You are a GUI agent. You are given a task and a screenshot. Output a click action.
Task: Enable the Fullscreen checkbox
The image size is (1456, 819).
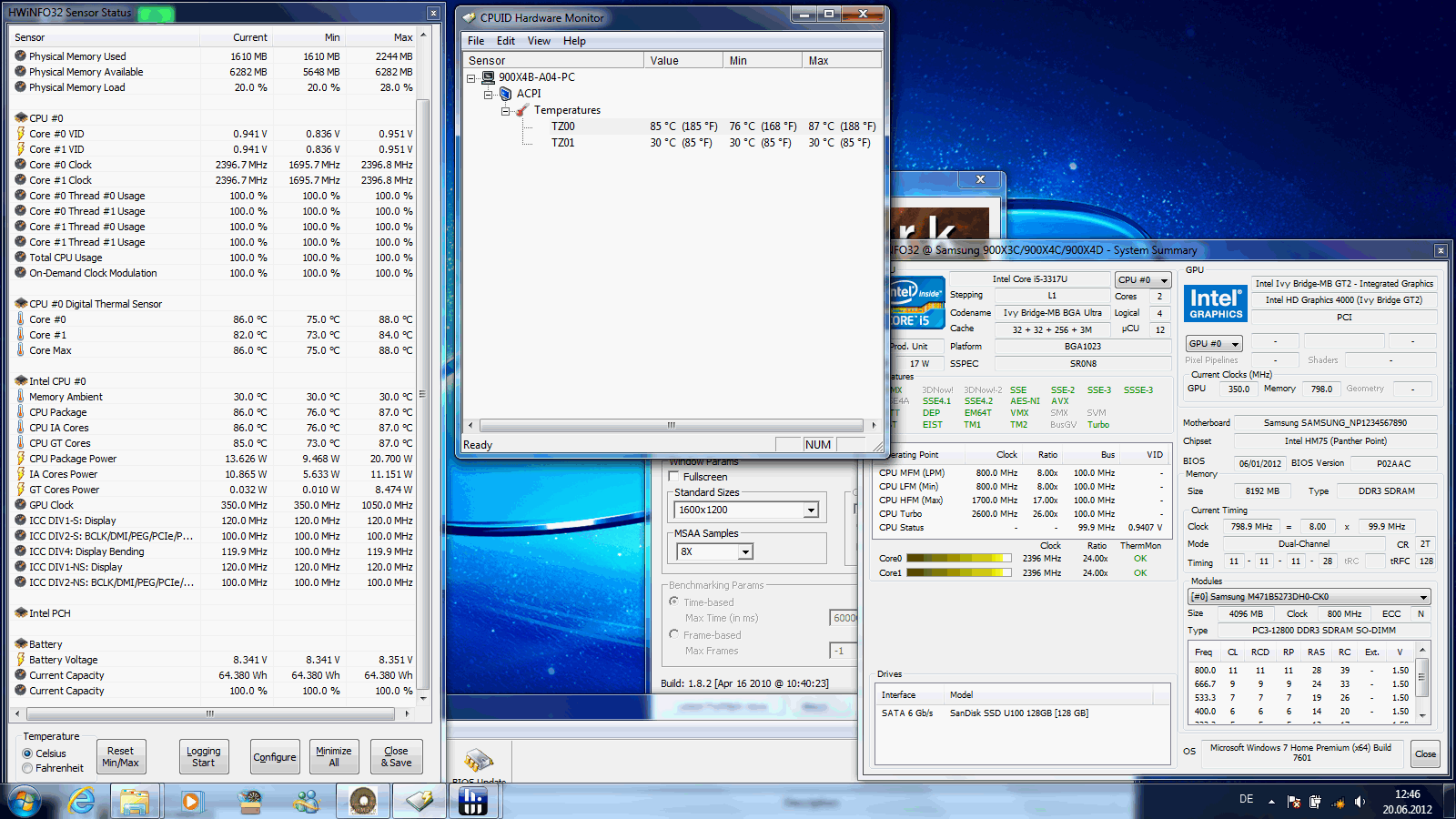coord(674,477)
